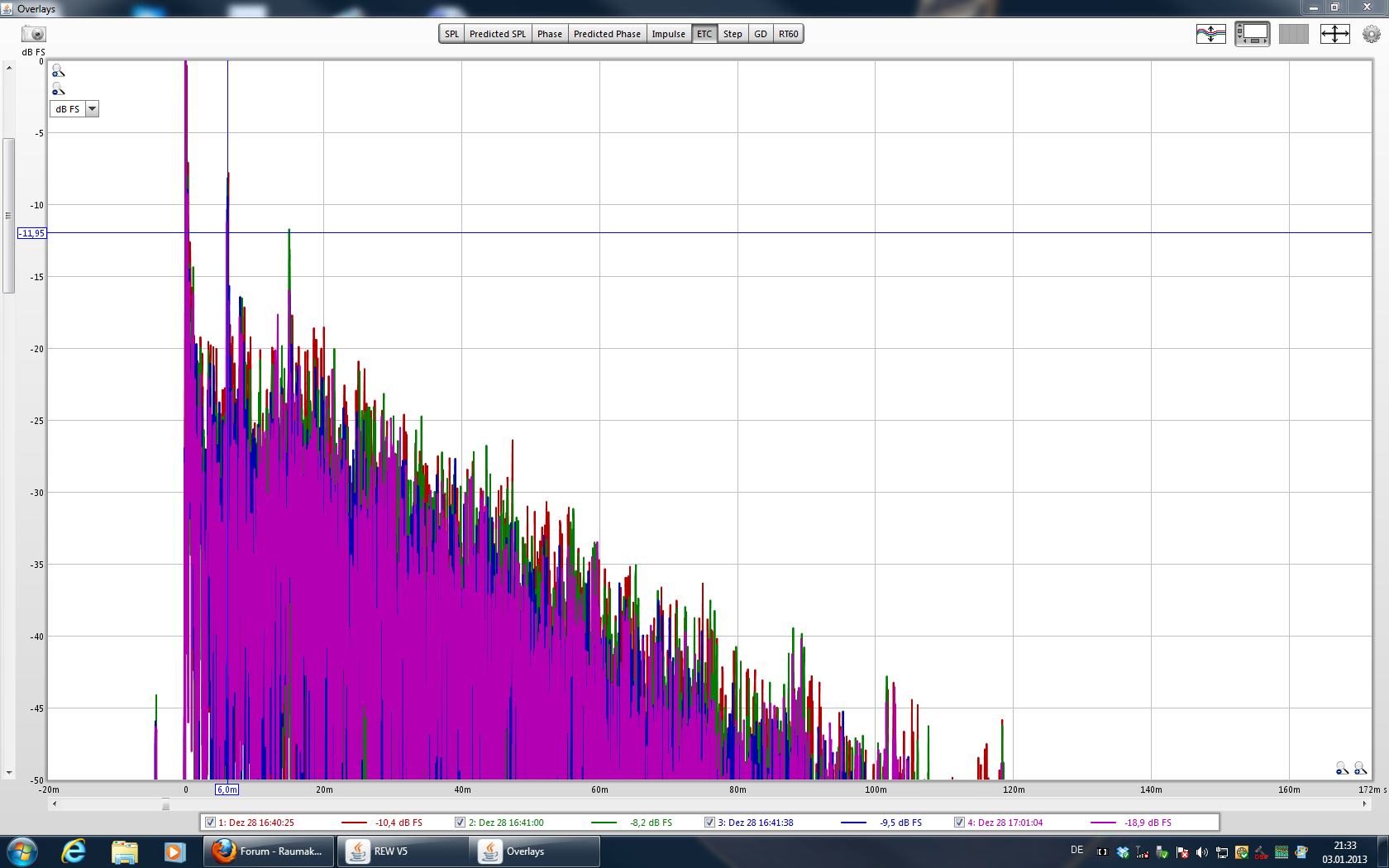Click the horizontal scrollbar right arrow

[1365, 804]
